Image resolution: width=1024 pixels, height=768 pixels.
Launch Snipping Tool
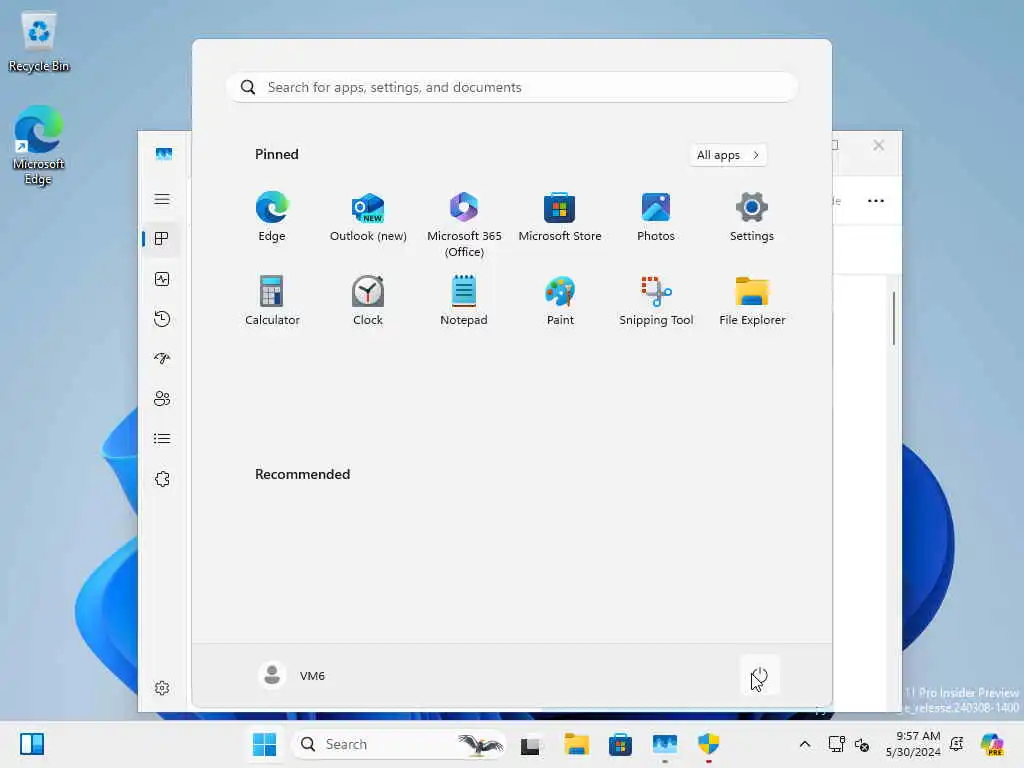[x=656, y=301]
